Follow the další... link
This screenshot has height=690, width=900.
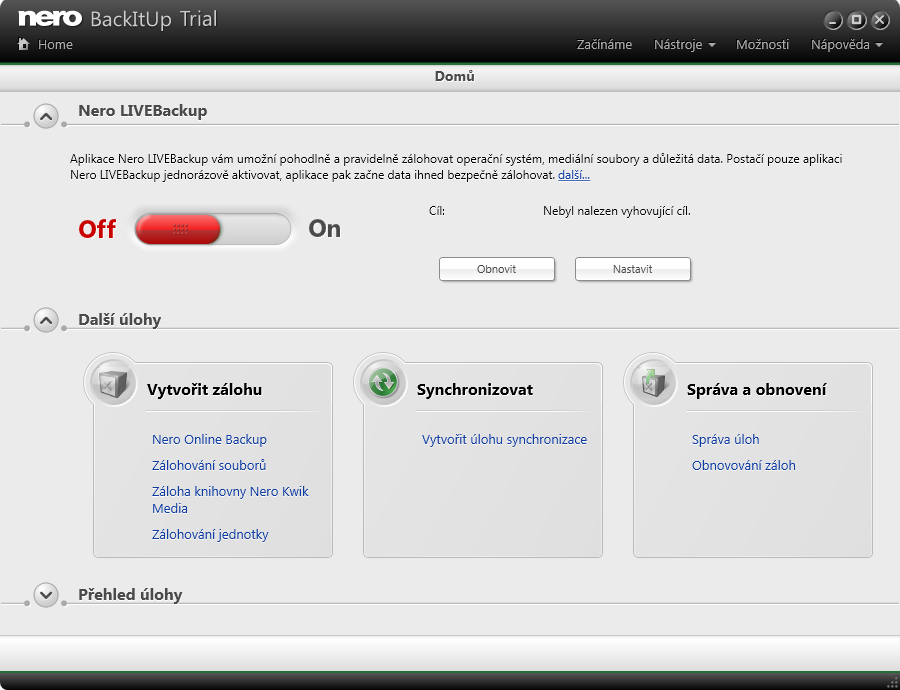click(573, 175)
